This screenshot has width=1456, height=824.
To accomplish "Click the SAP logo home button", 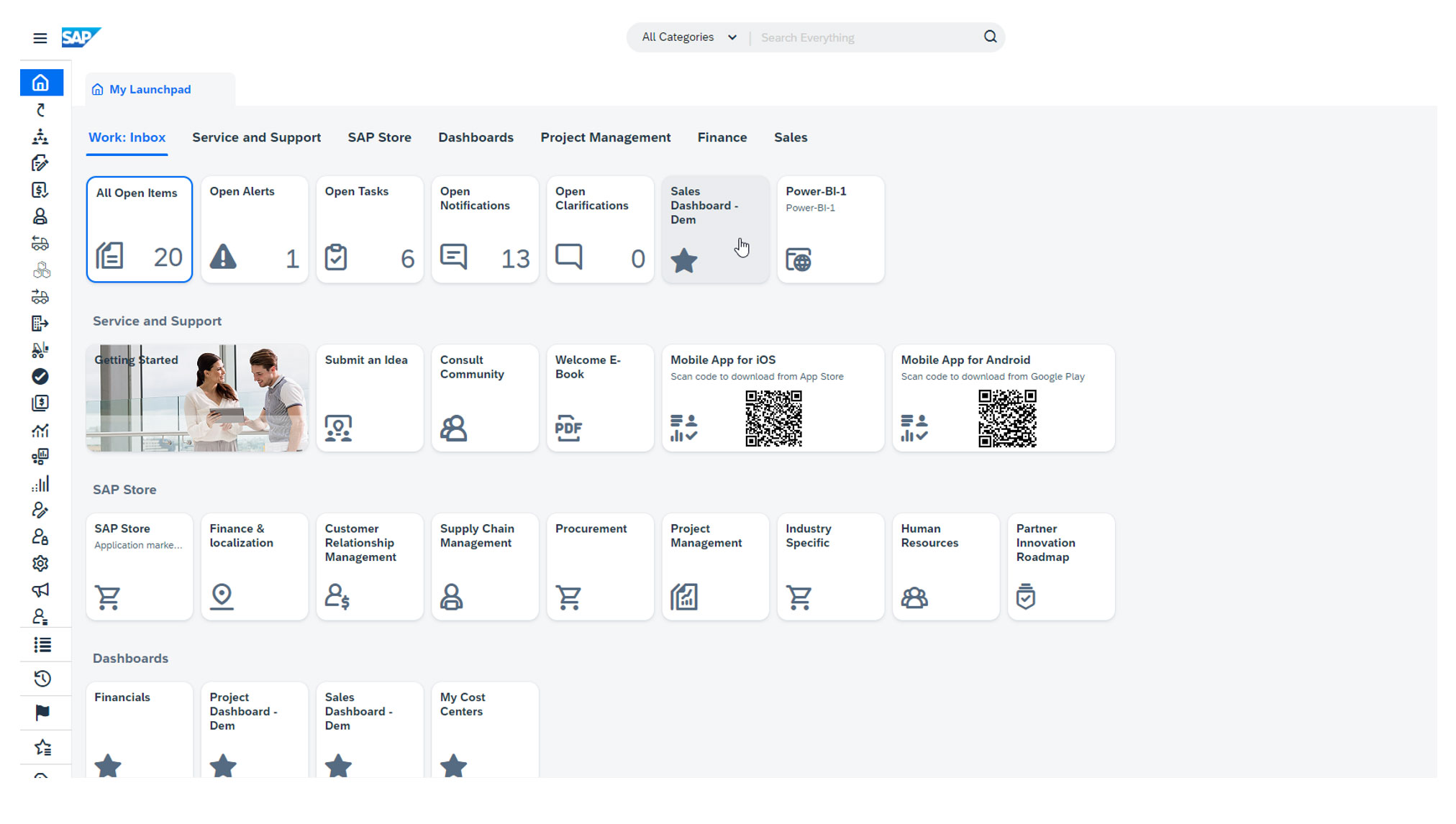I will click(x=80, y=37).
